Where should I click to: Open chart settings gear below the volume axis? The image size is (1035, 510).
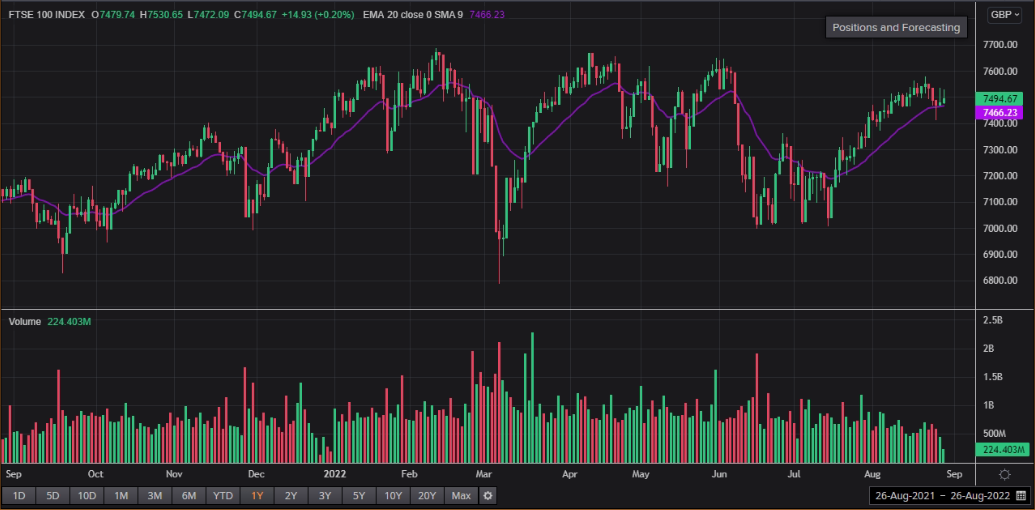[x=1005, y=474]
